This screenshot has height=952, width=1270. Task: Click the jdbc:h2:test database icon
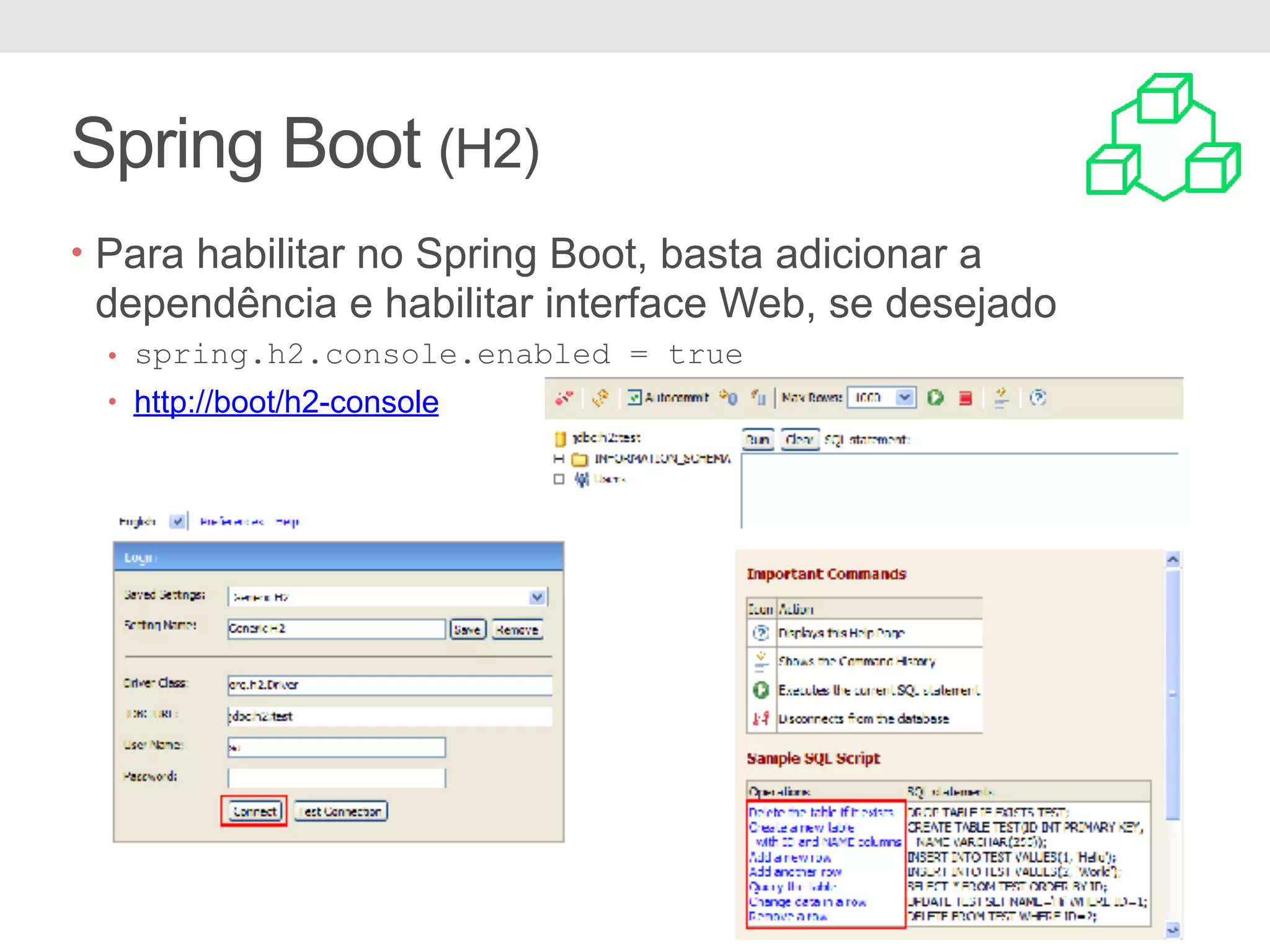(560, 439)
